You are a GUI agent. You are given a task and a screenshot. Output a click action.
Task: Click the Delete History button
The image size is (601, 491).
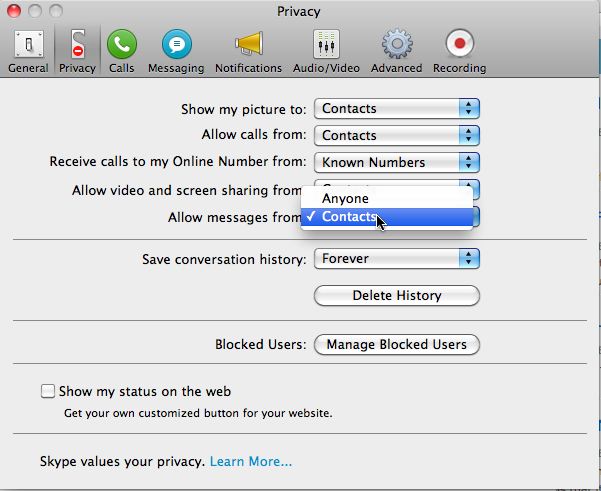397,296
